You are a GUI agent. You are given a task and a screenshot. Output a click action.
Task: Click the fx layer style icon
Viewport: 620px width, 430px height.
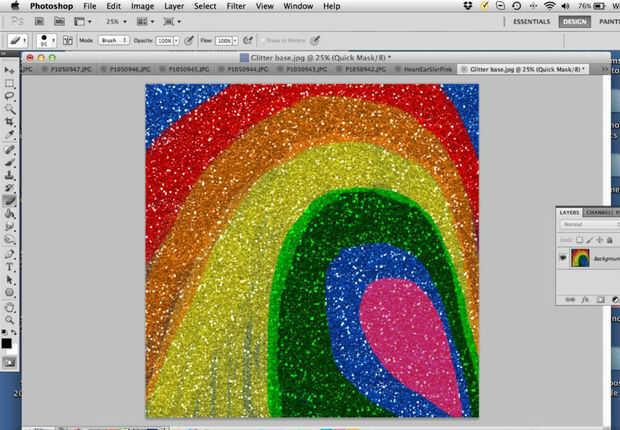click(585, 300)
